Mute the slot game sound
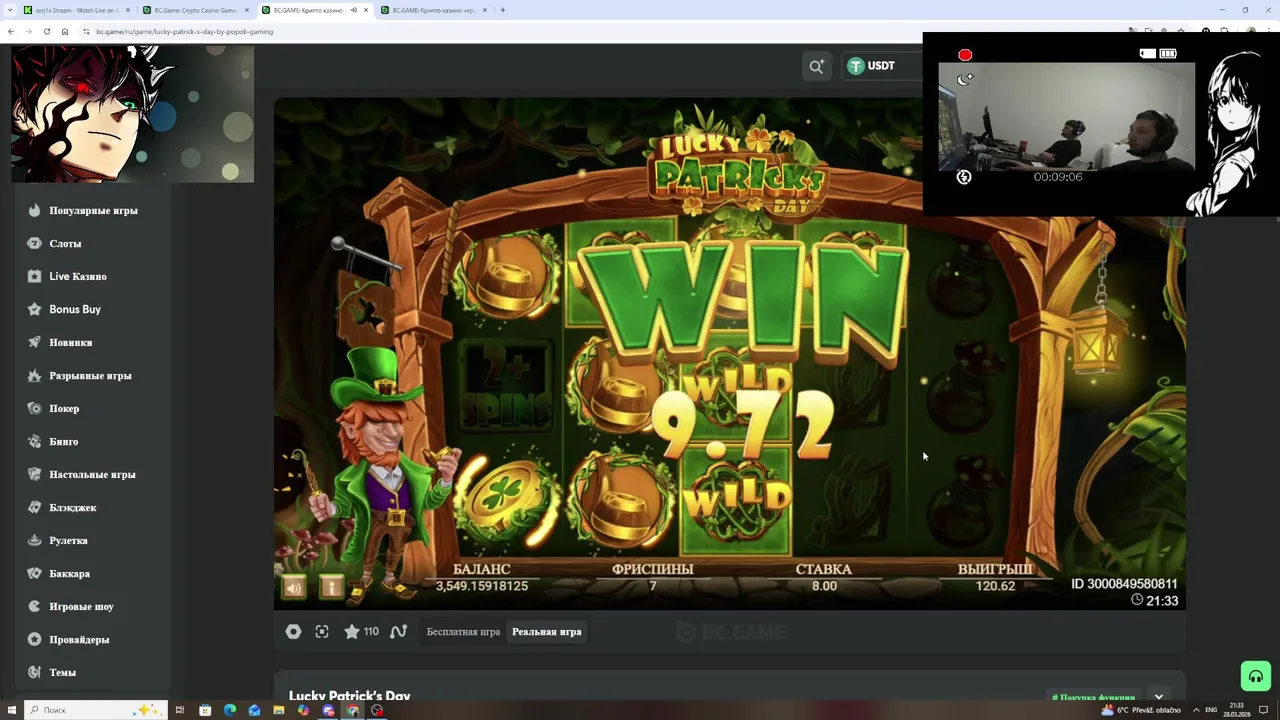Screen dimensions: 1280x720 [294, 587]
